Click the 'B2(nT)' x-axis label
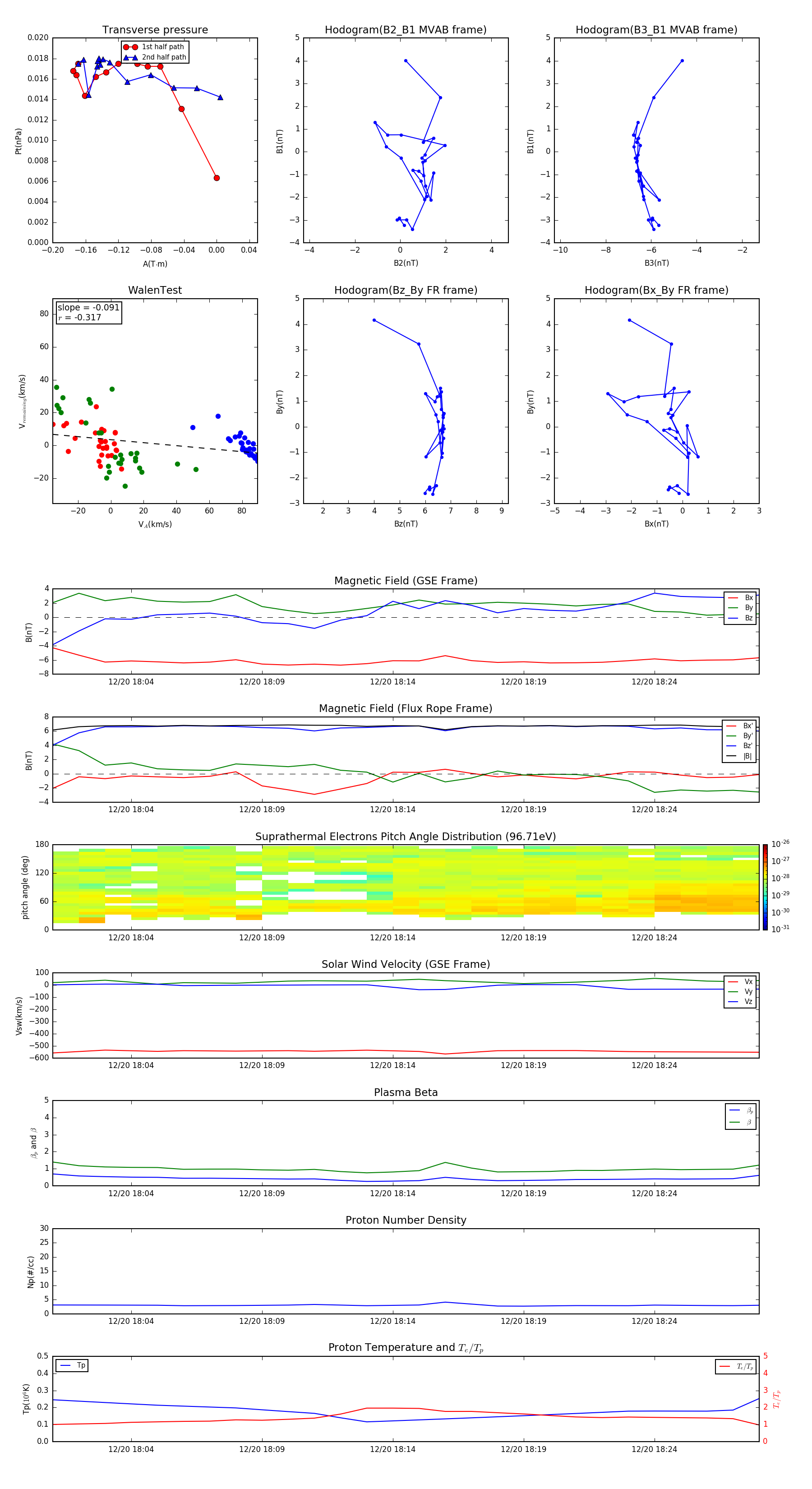The height and width of the screenshot is (1489, 812). 406,263
